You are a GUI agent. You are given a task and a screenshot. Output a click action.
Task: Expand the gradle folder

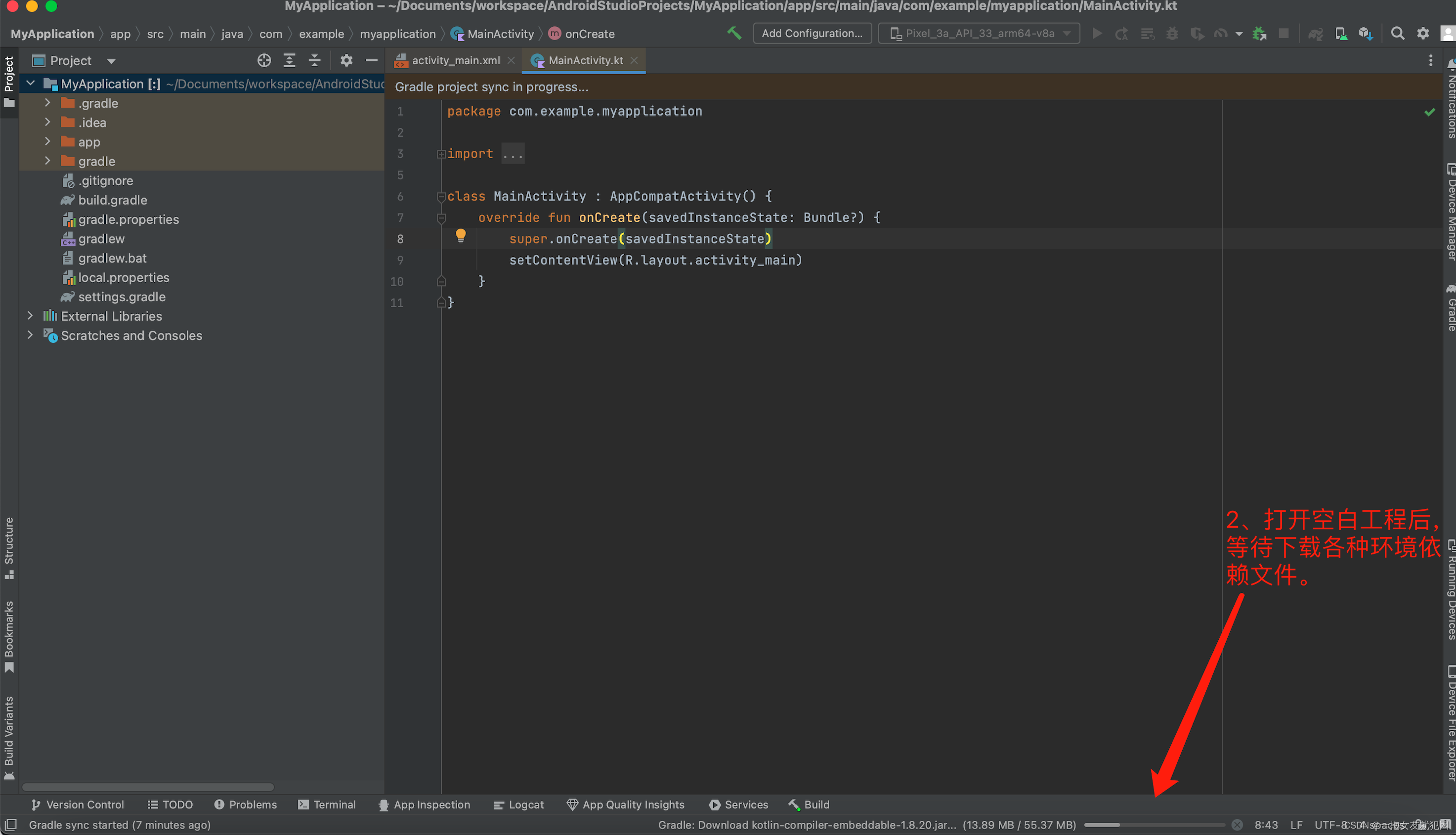click(x=48, y=161)
